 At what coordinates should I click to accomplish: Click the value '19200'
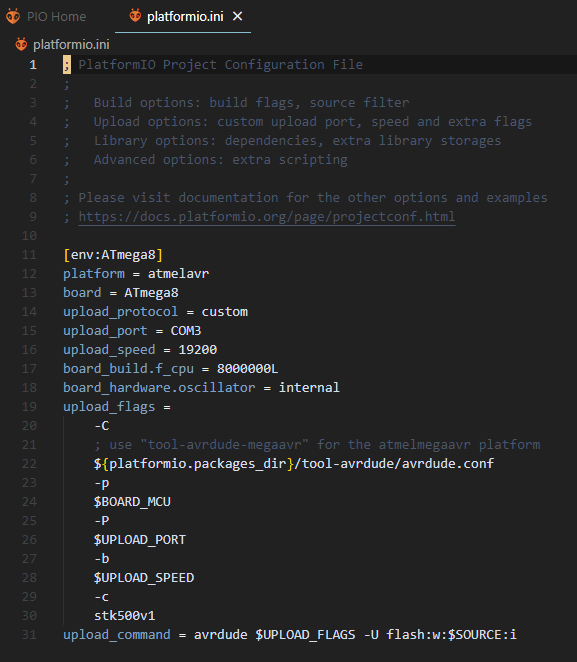coord(198,350)
